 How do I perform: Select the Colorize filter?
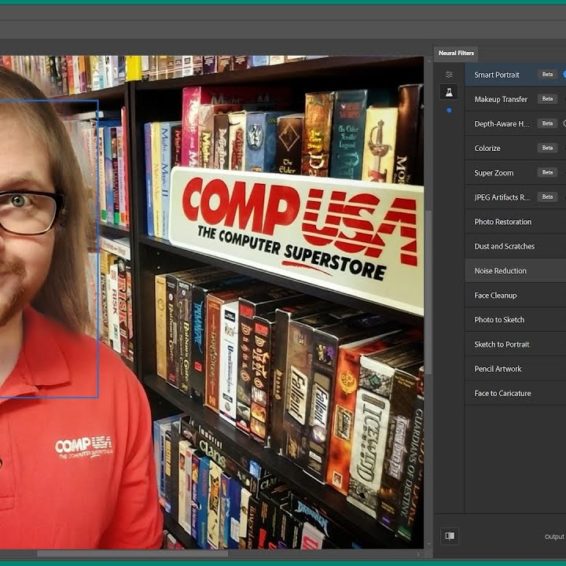pyautogui.click(x=515, y=148)
